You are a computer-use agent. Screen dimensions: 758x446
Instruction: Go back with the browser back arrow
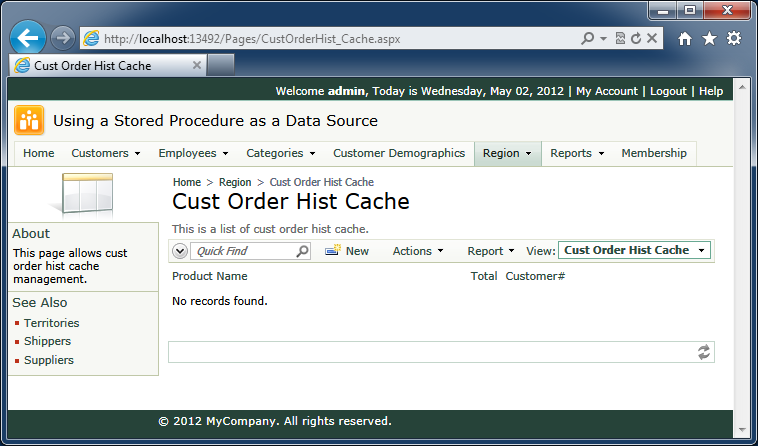pos(28,38)
